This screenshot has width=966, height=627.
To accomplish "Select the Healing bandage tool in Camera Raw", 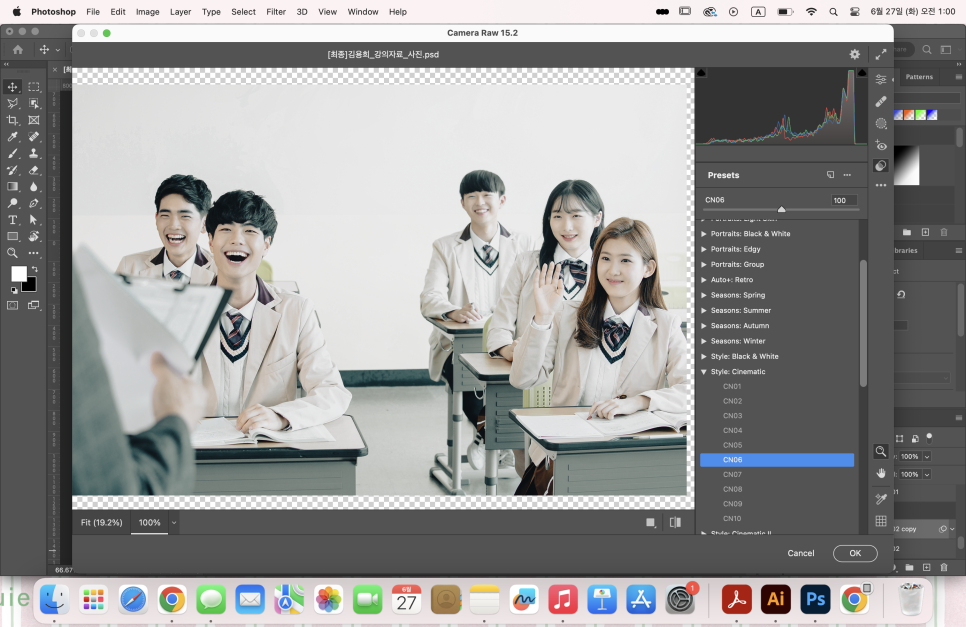I will pos(881,101).
